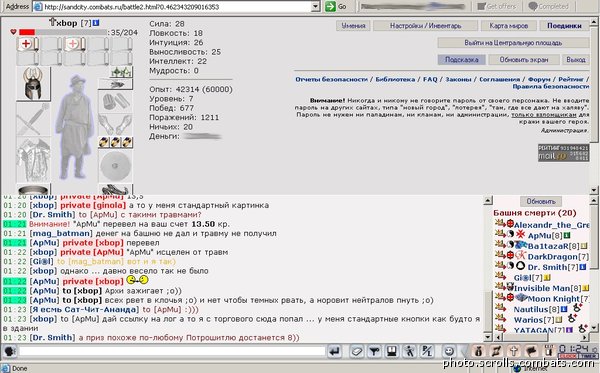Open info icon next to ApMu[8]
The image size is (600, 373).
(567, 235)
